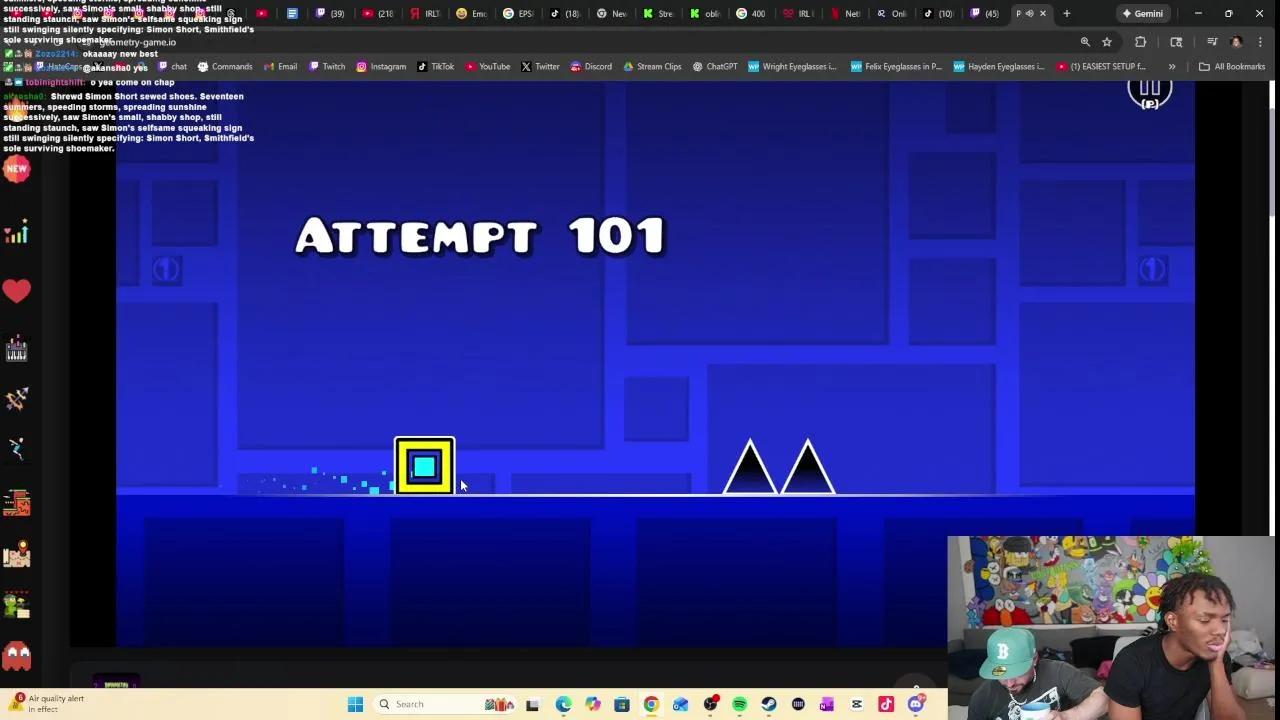This screenshot has width=1280, height=720.
Task: Open the red heart favorites icon
Action: point(16,291)
